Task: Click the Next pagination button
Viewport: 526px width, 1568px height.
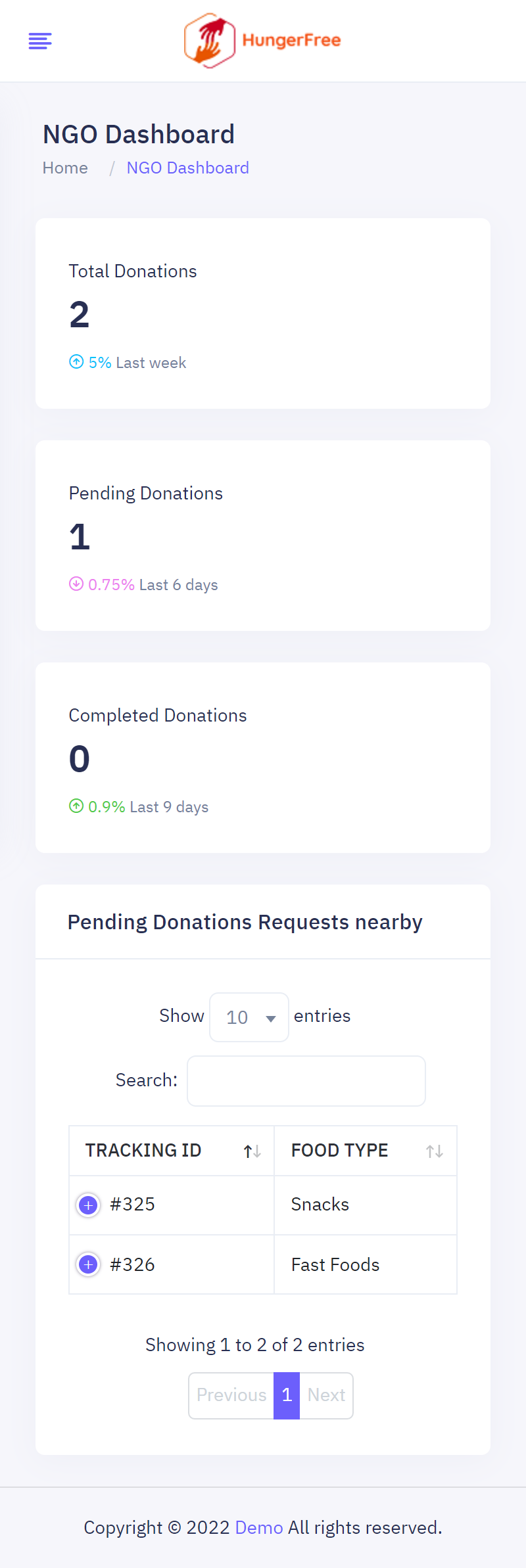Action: click(x=326, y=1395)
